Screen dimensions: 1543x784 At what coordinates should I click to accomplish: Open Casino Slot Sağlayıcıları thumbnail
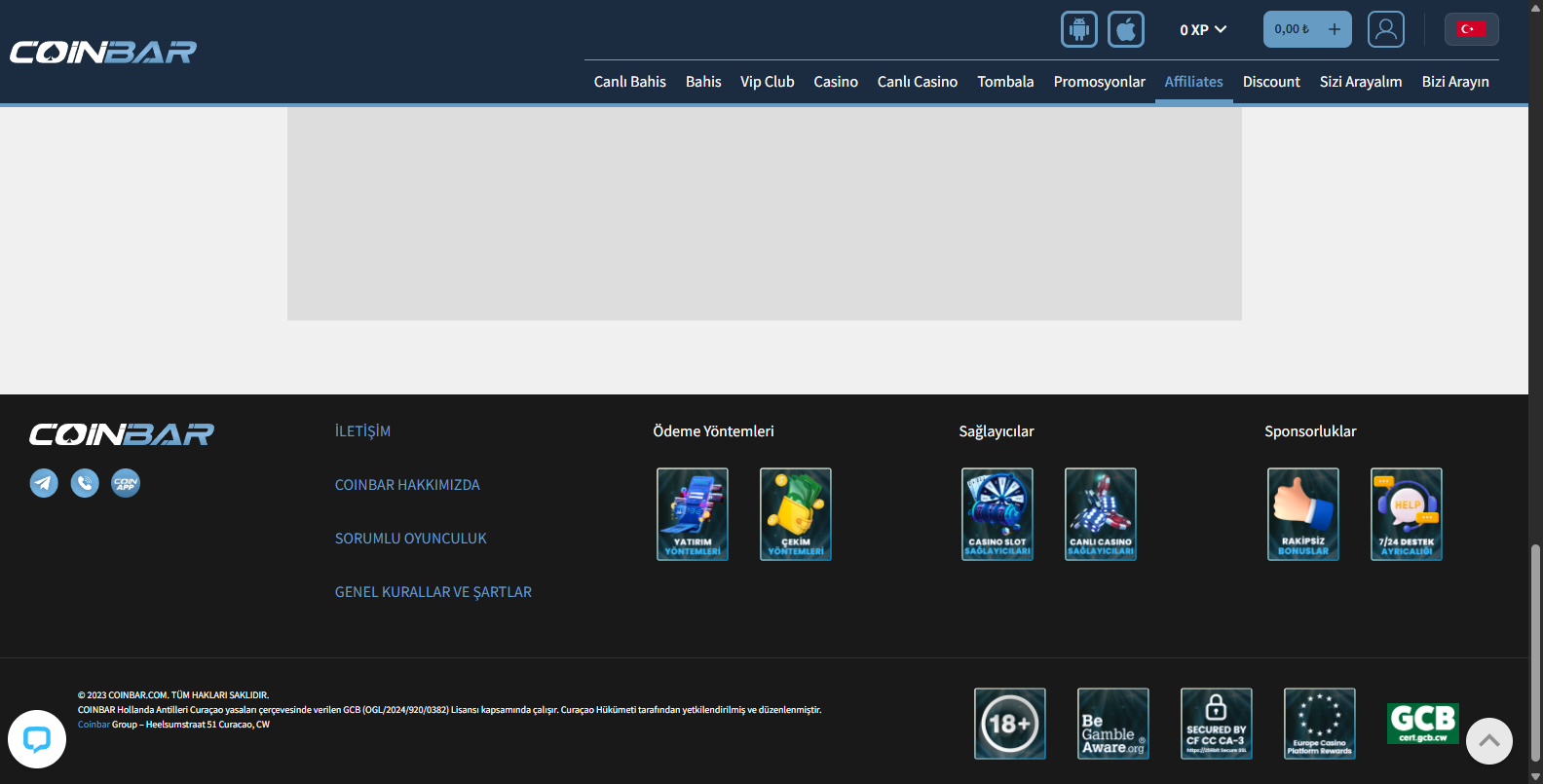coord(997,514)
